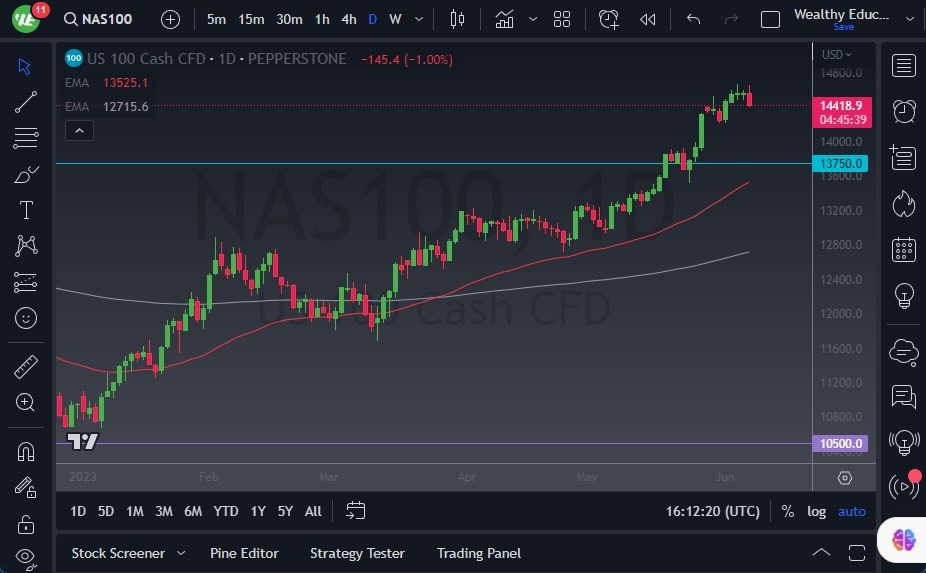Hide all drawings with eye icon

[26, 557]
